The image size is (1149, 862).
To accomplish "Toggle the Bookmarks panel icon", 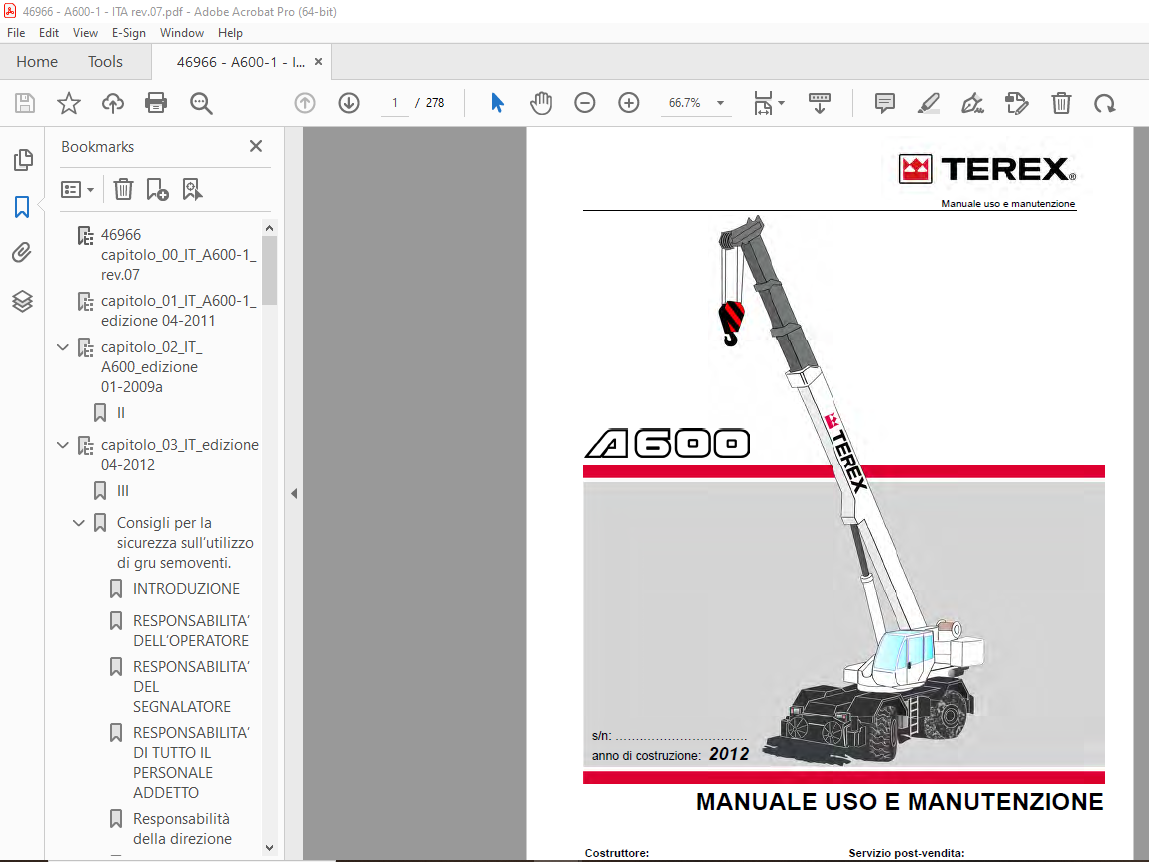I will [x=22, y=207].
